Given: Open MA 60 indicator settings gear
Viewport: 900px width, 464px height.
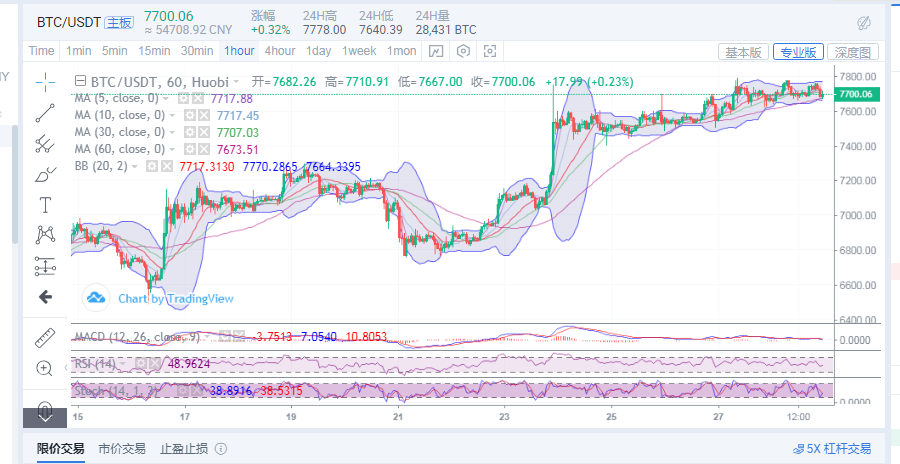Looking at the screenshot, I should [189, 149].
